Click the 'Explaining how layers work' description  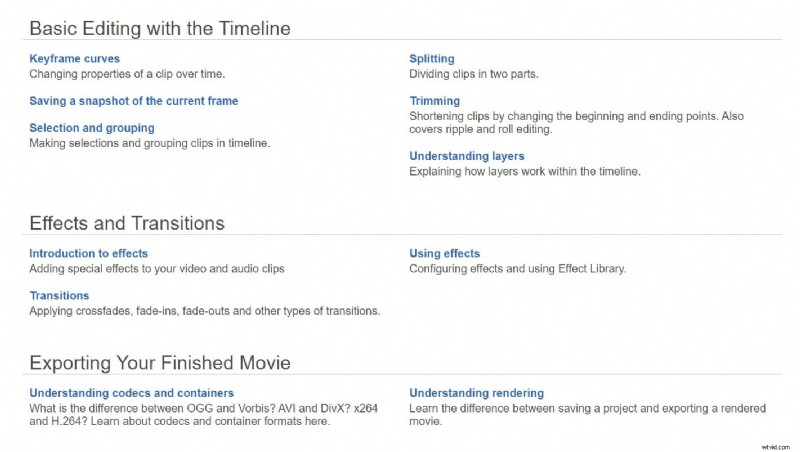tap(524, 171)
